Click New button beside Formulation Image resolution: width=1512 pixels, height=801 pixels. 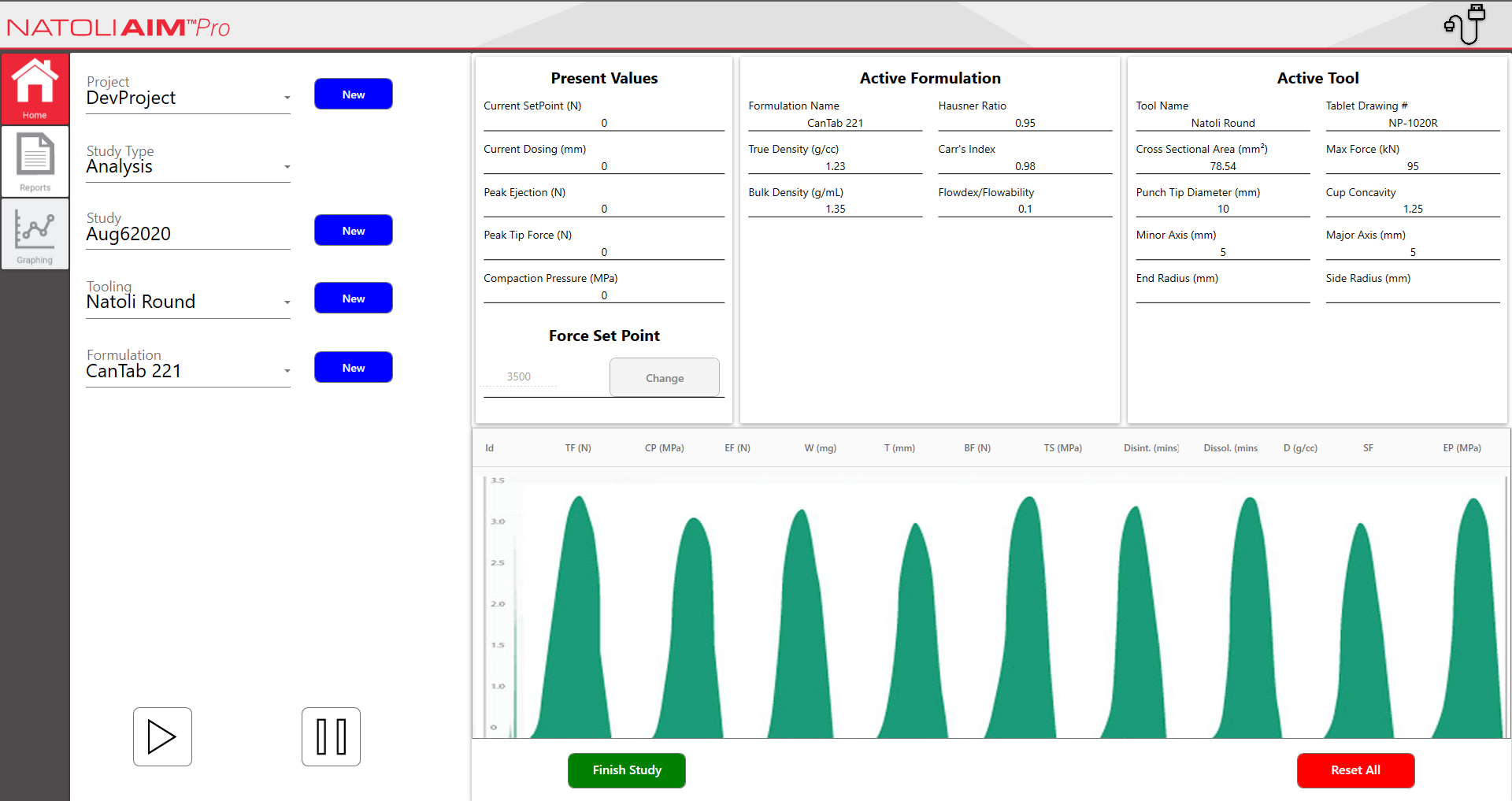(353, 368)
